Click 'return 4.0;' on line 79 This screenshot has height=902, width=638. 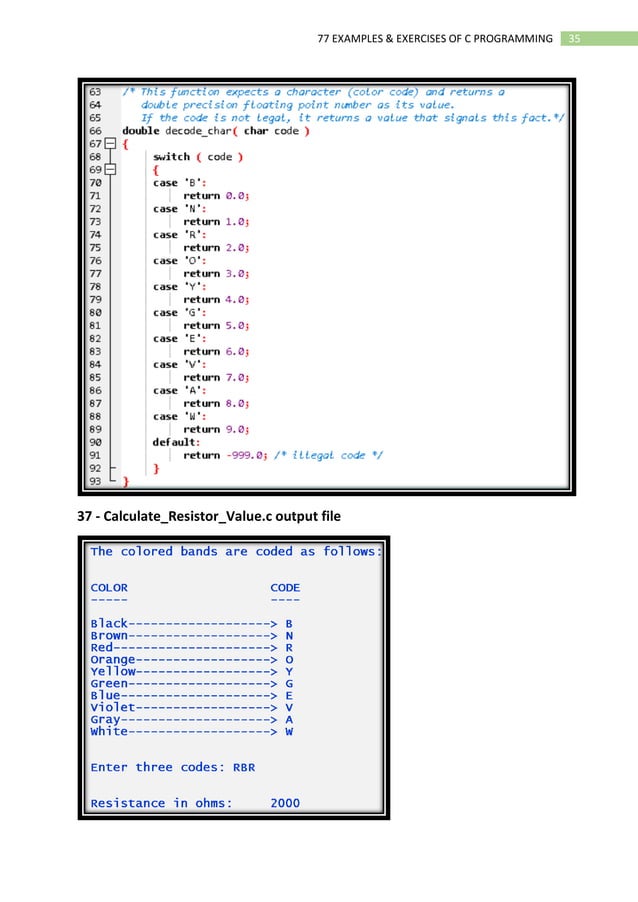(x=216, y=299)
